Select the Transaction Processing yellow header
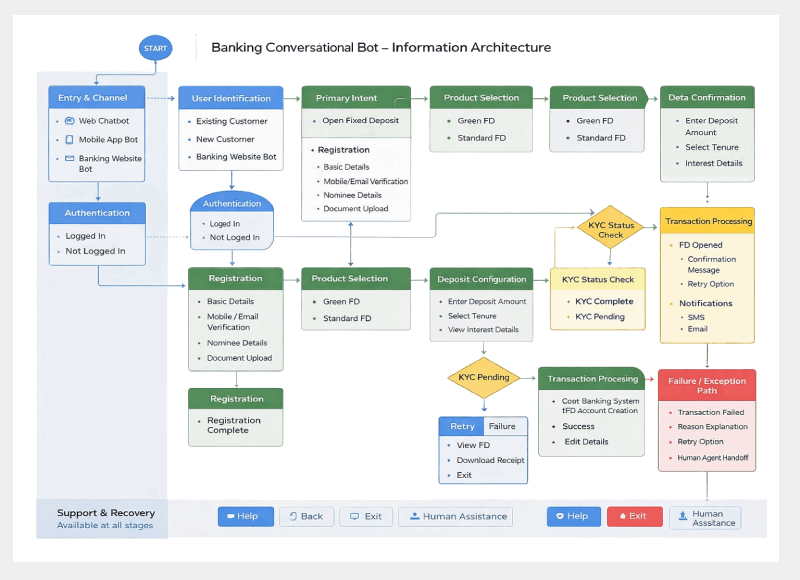800x580 pixels. tap(708, 221)
